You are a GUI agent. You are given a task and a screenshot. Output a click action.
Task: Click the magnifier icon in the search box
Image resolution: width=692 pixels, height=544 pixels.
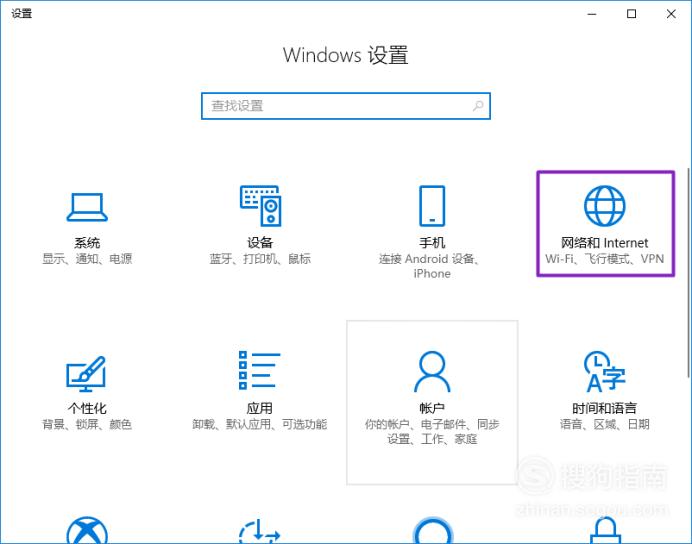tap(478, 106)
